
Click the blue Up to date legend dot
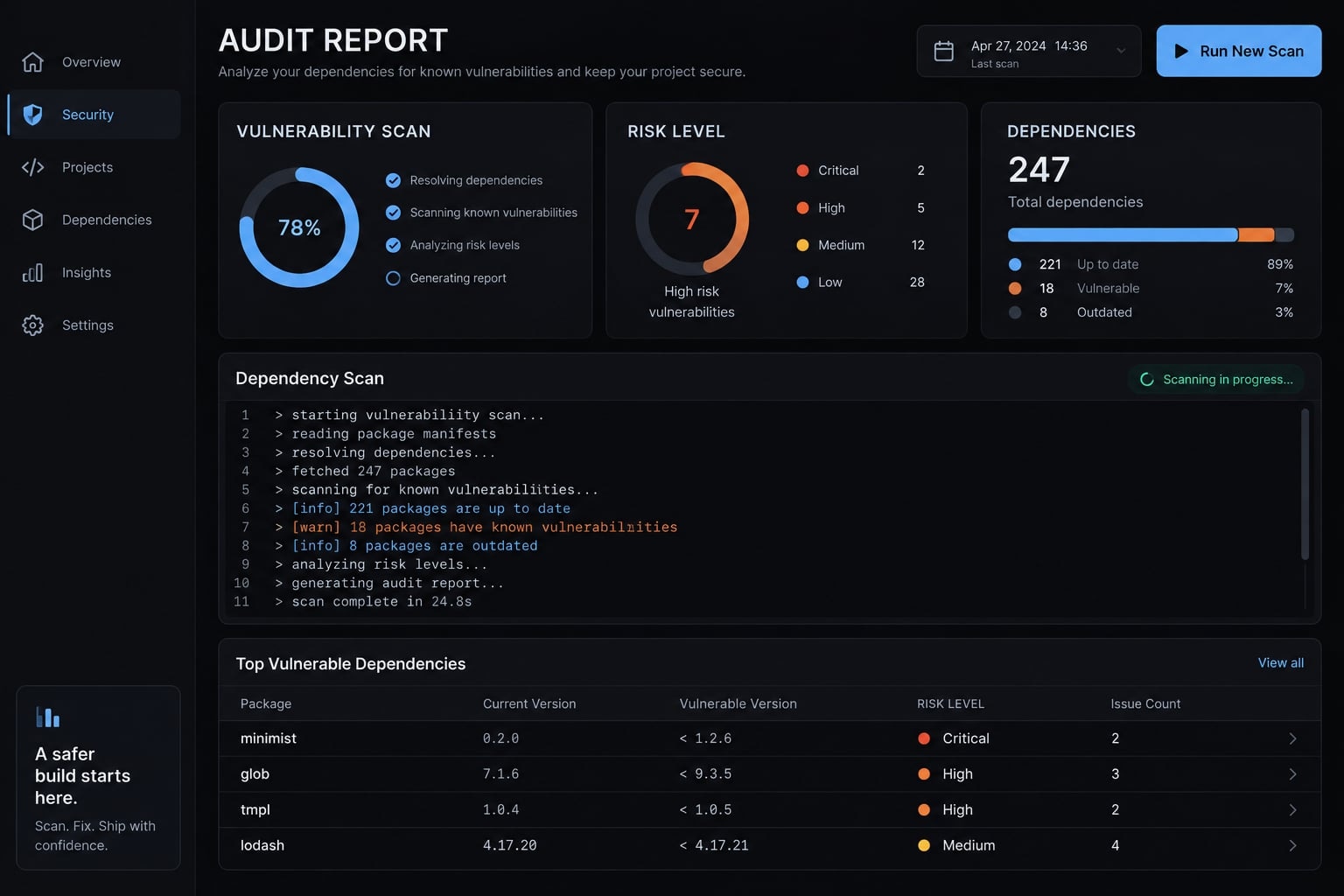(x=1015, y=264)
